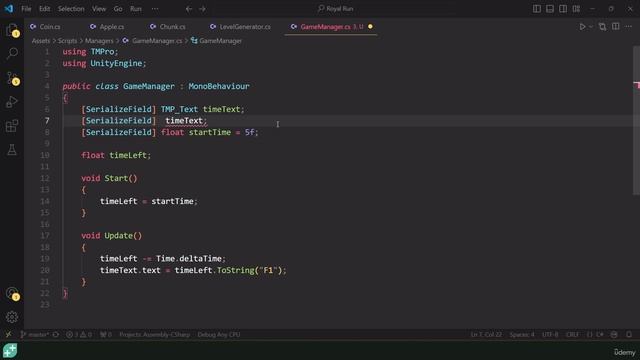This screenshot has width=640, height=360.
Task: Click Projects: Assembly-CSharp status item
Action: [x=155, y=334]
